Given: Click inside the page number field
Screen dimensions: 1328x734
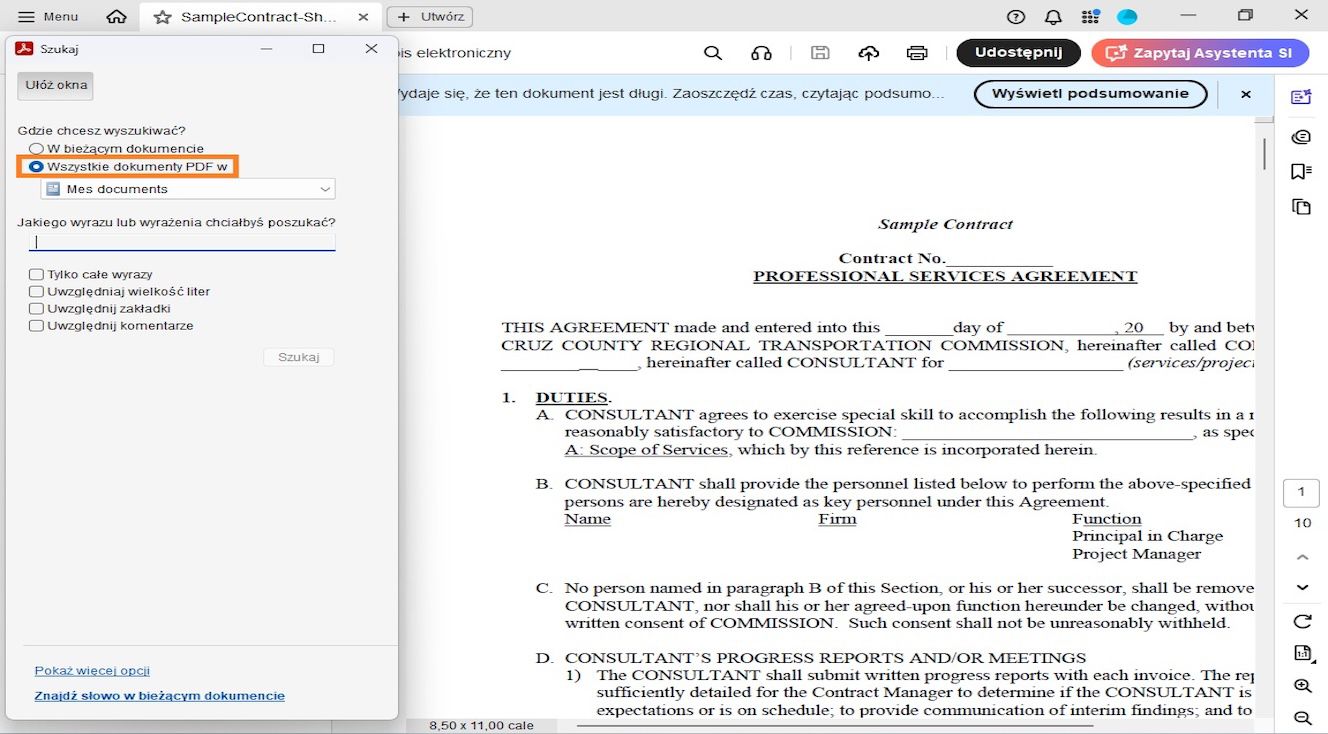Looking at the screenshot, I should pyautogui.click(x=1301, y=492).
